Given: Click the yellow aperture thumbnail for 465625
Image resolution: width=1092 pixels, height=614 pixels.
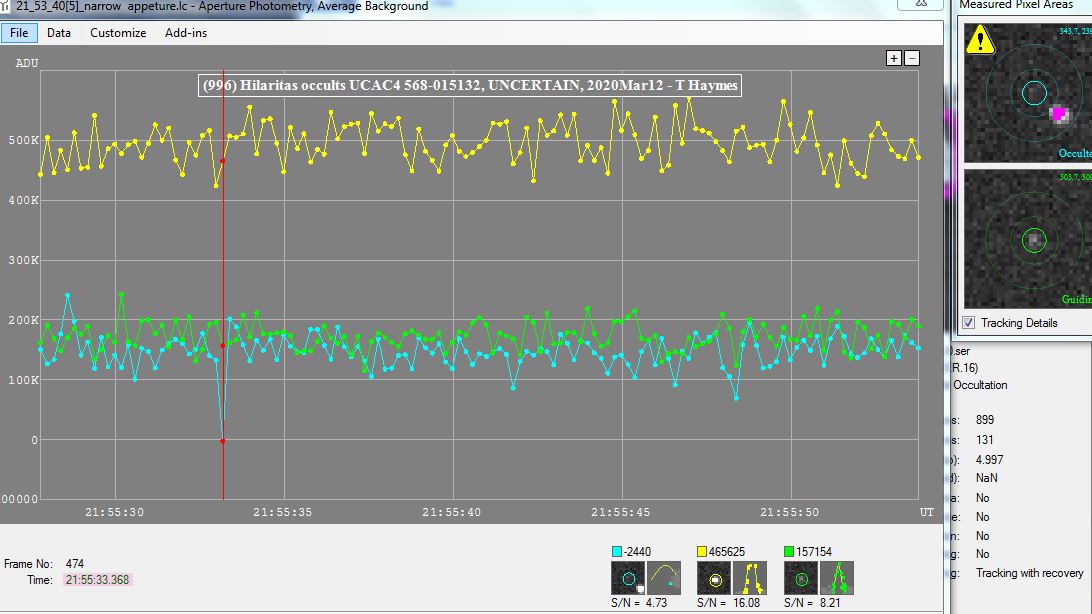Looking at the screenshot, I should (714, 578).
